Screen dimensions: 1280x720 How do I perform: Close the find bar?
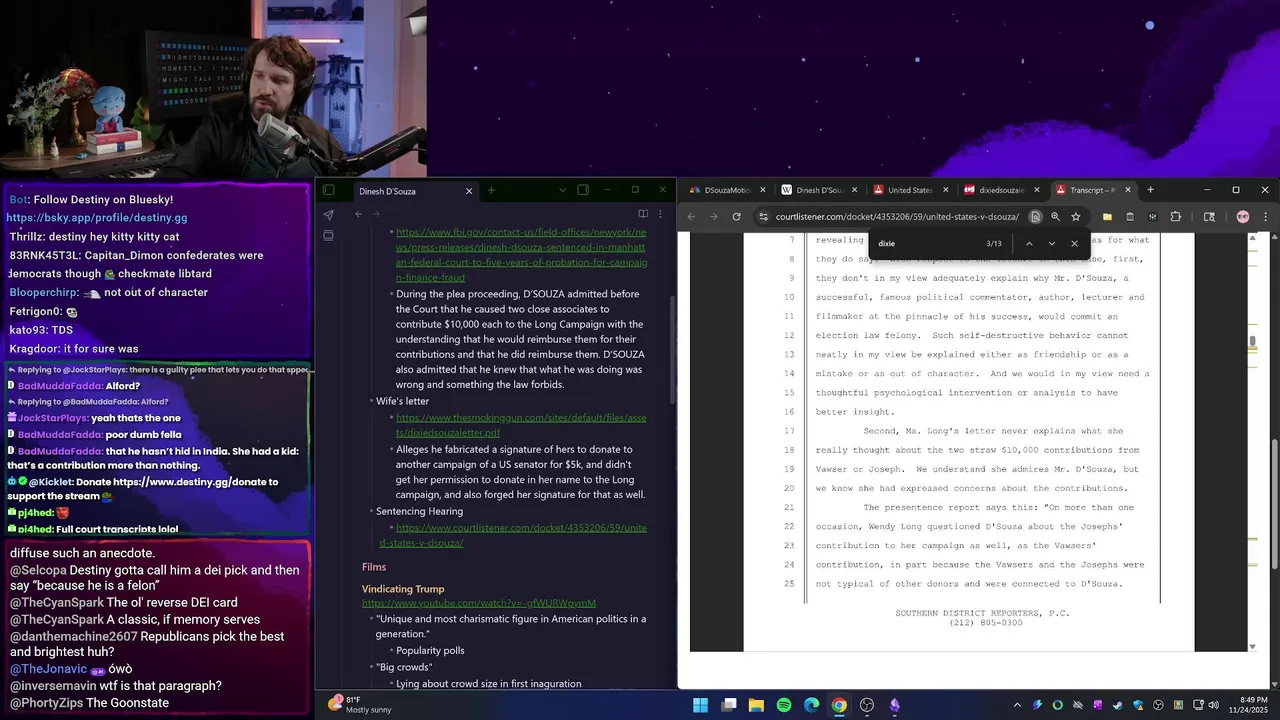(1075, 244)
